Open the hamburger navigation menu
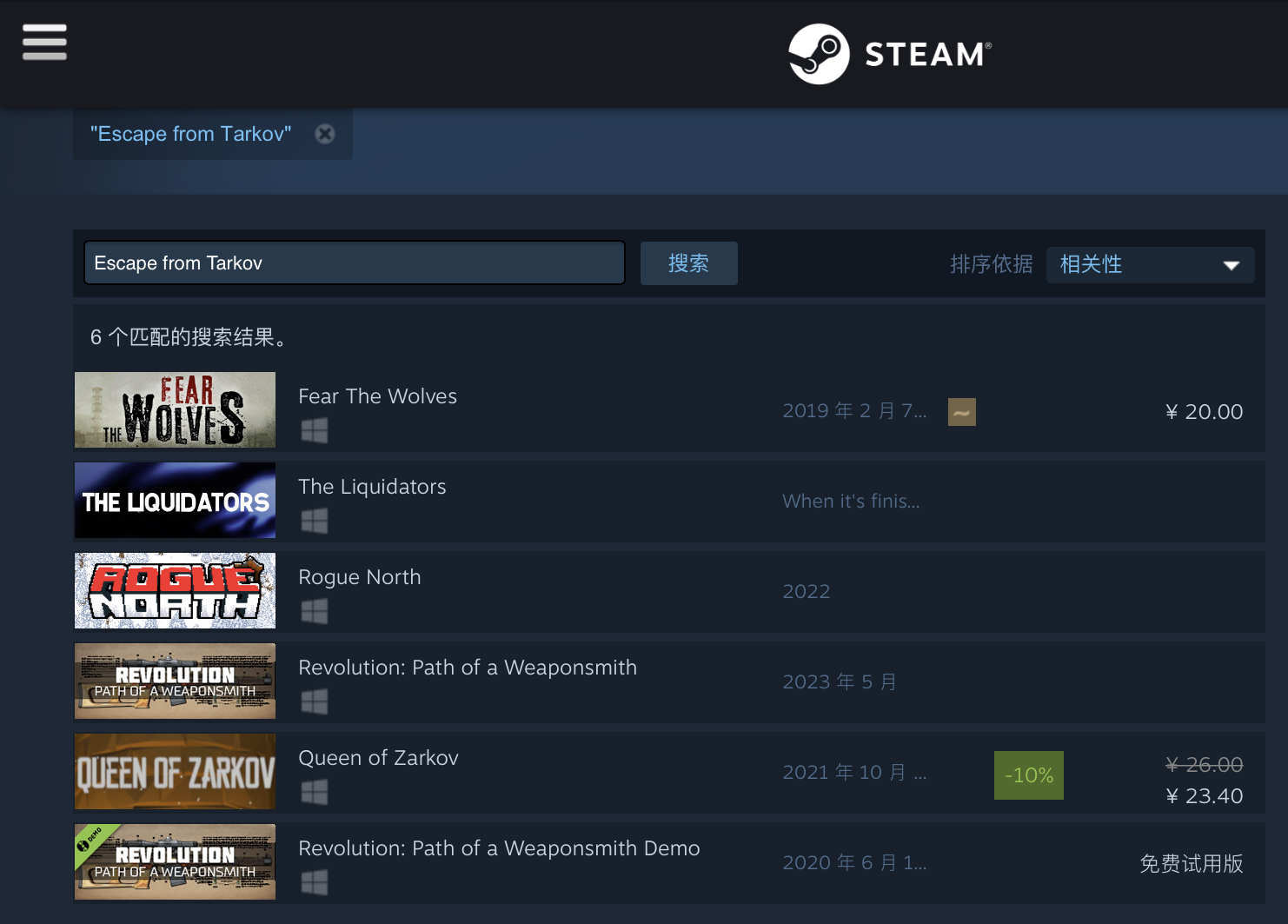This screenshot has height=924, width=1288. click(x=44, y=42)
